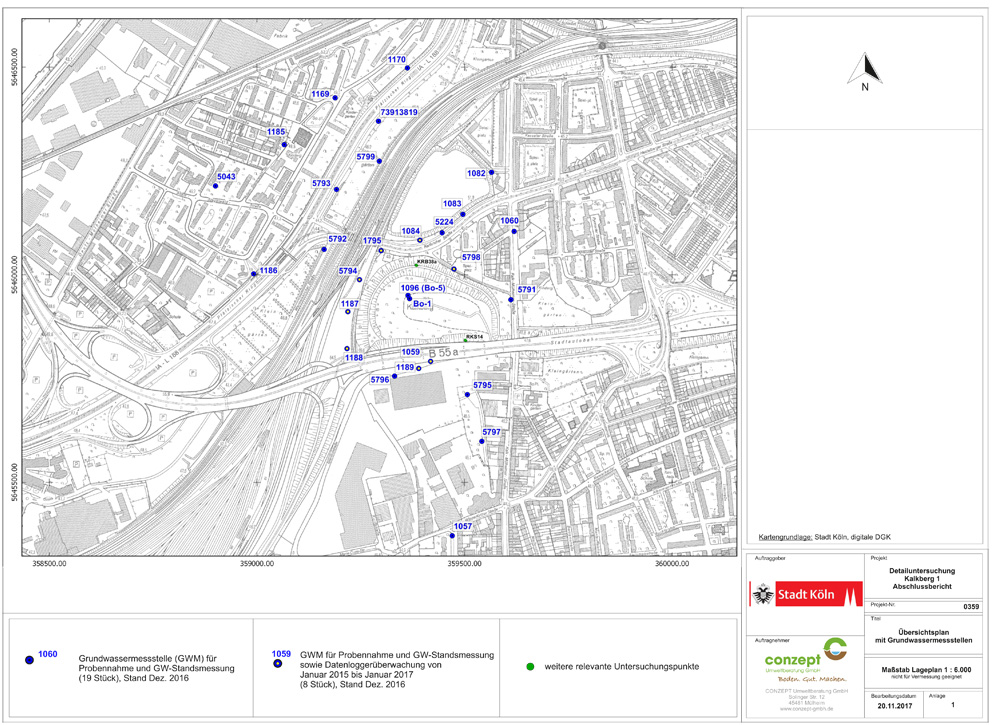The height and width of the screenshot is (725, 992).
Task: Click the Stadt Köln logo
Action: 806,594
